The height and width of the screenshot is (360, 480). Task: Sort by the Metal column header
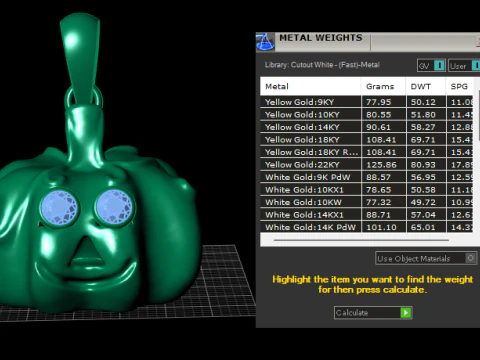(x=310, y=86)
